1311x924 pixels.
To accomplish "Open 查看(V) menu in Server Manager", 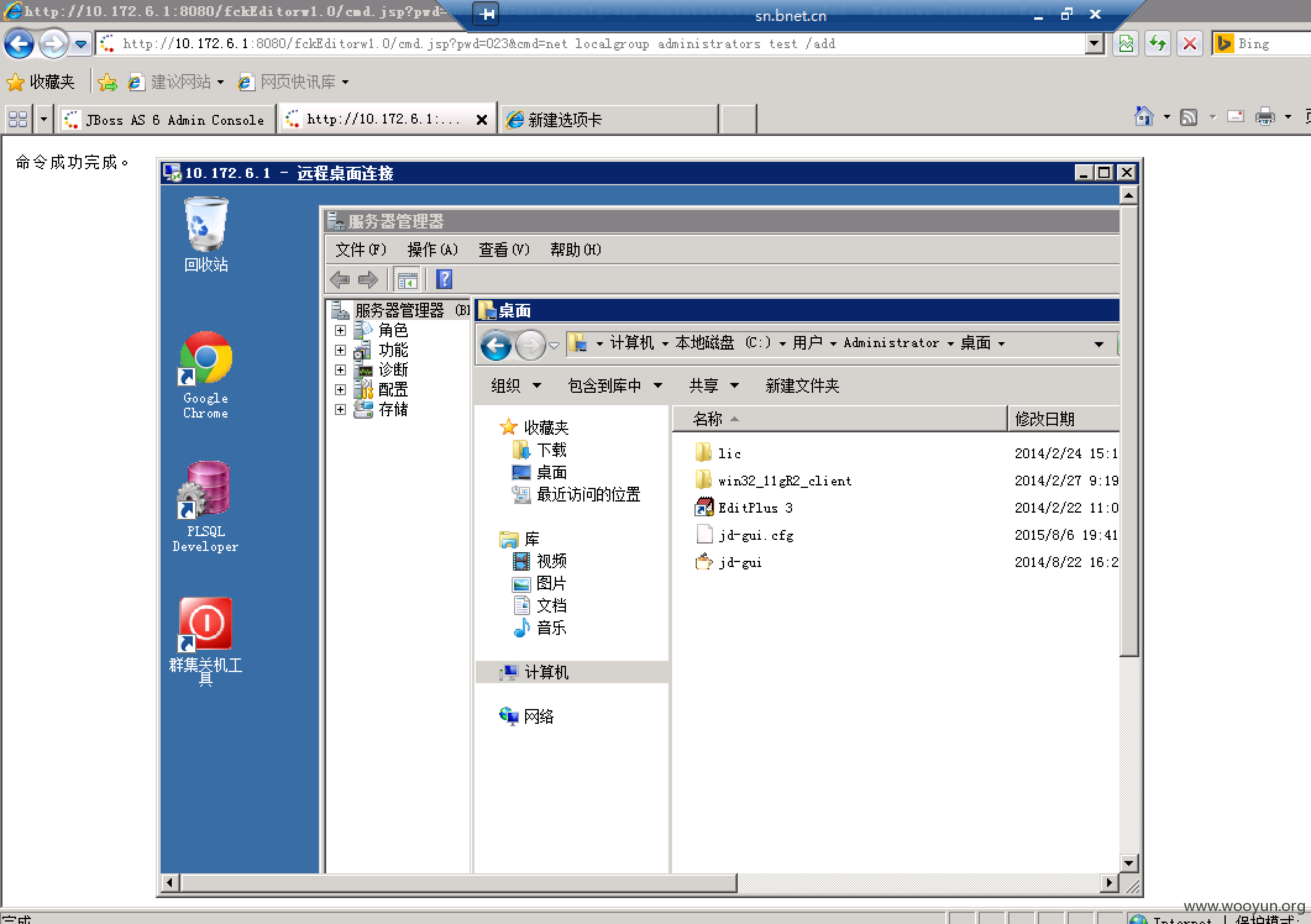I will click(x=504, y=250).
